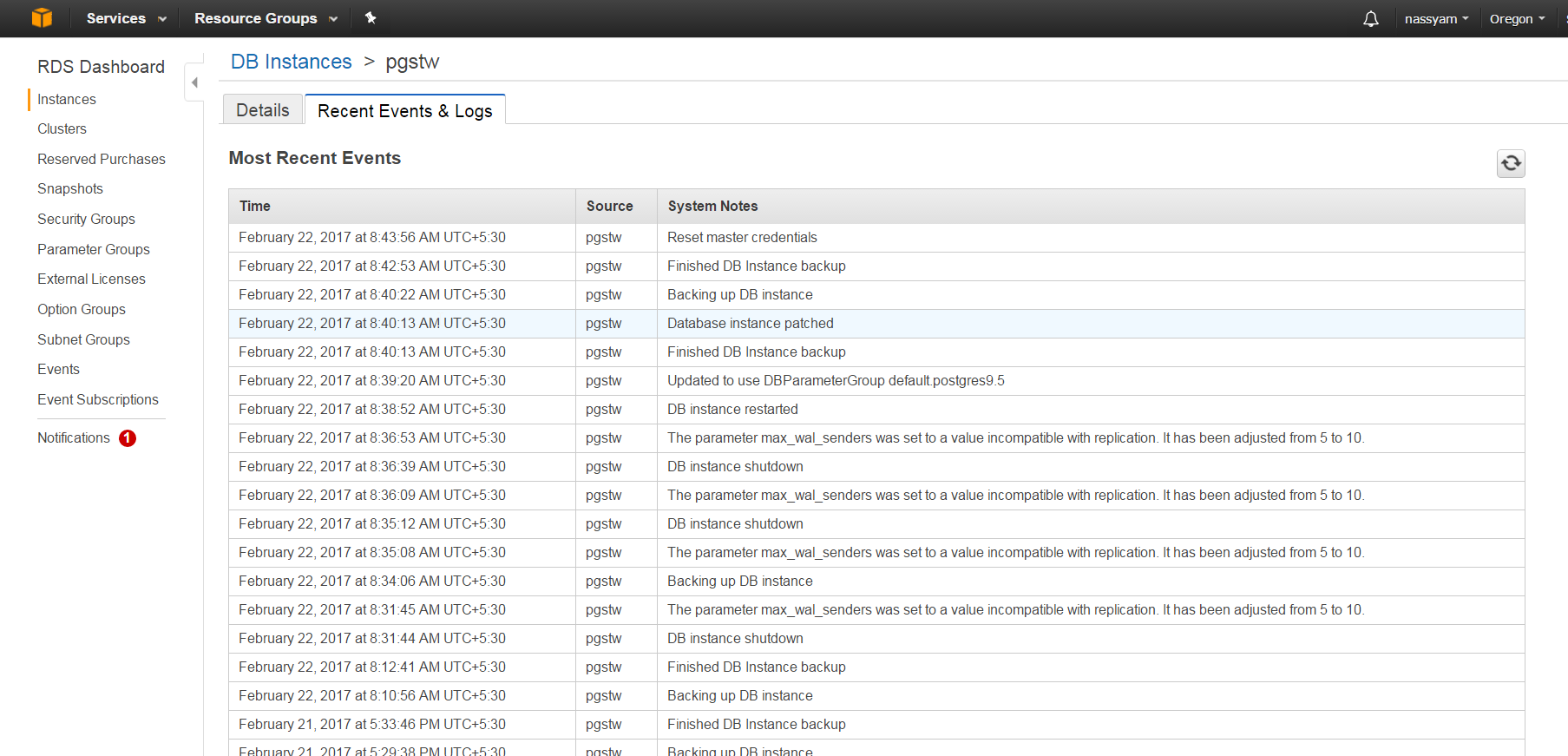Open the nassyam account dropdown
The image size is (1568, 756).
1437,18
